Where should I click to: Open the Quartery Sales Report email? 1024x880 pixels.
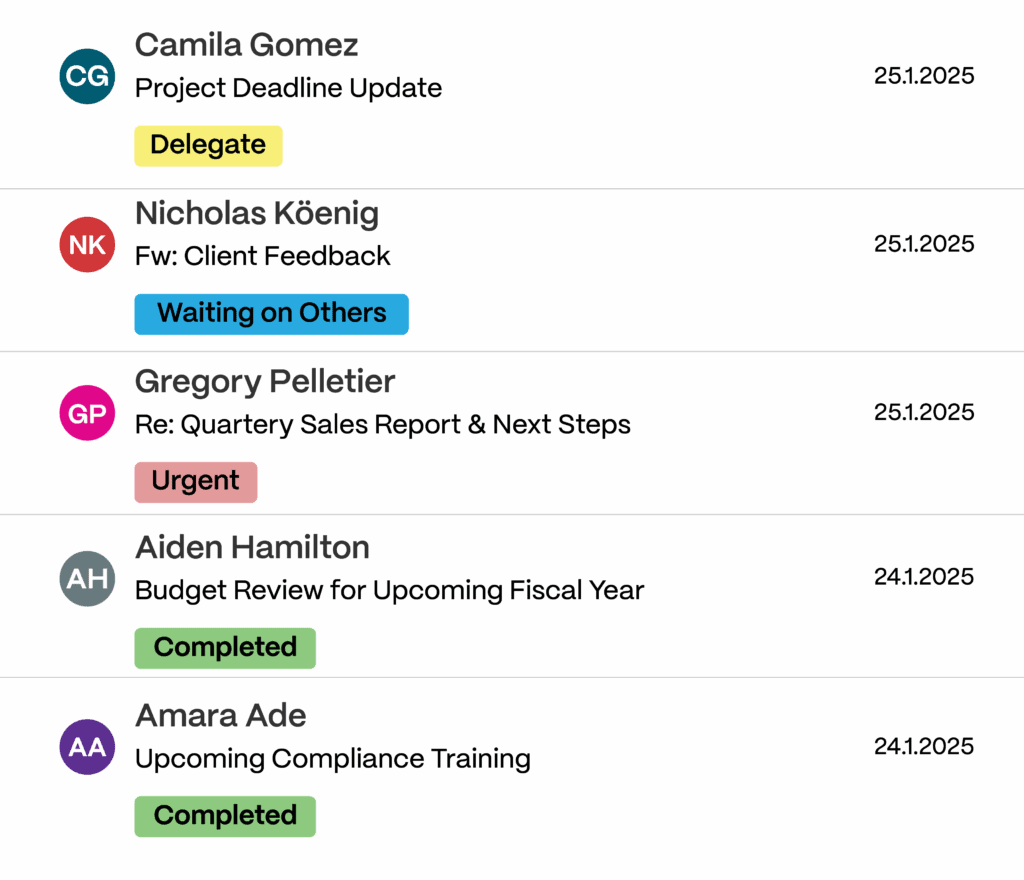[382, 424]
